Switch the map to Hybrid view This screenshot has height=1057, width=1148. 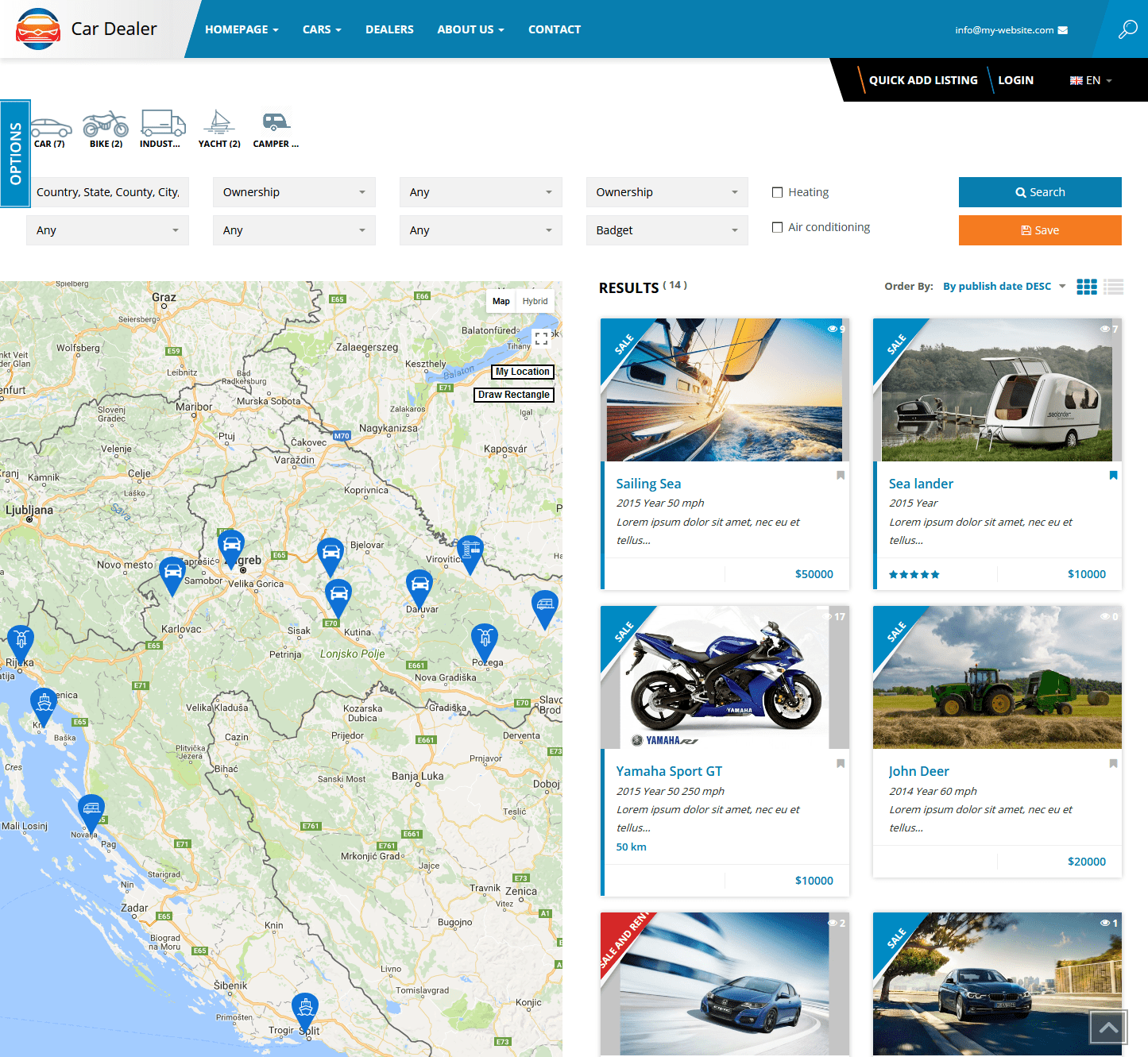coord(535,301)
